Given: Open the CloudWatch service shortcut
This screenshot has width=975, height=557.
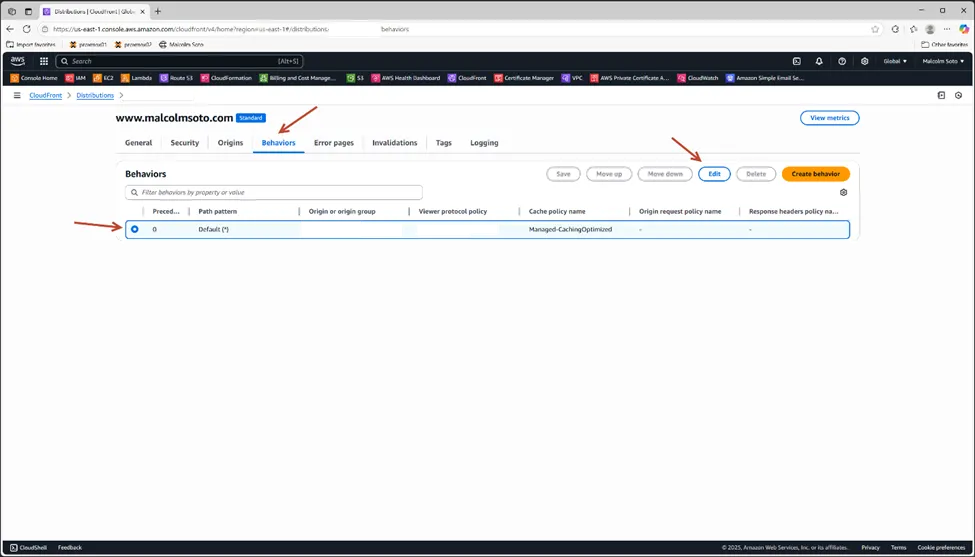Looking at the screenshot, I should (698, 78).
